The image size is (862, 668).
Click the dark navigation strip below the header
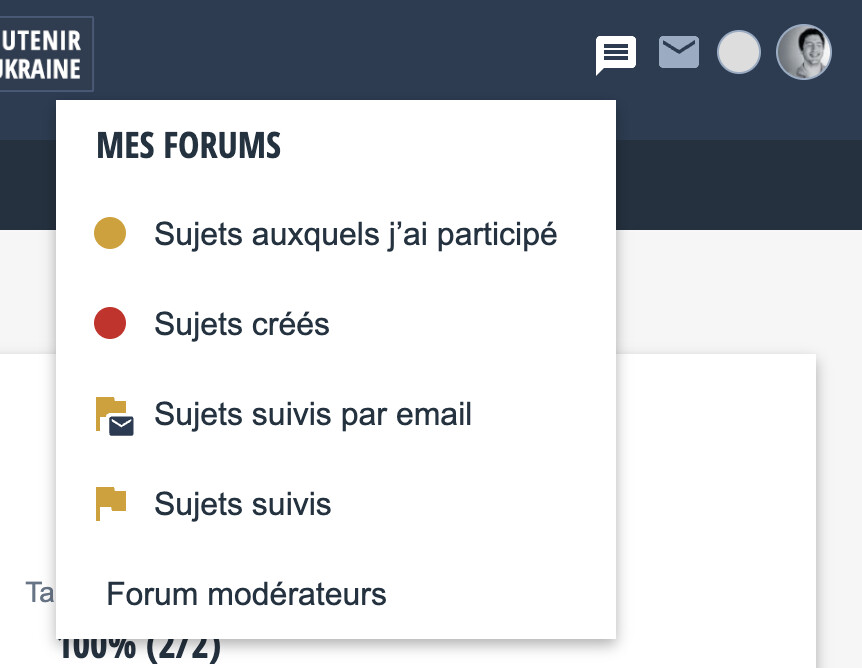[x=740, y=185]
